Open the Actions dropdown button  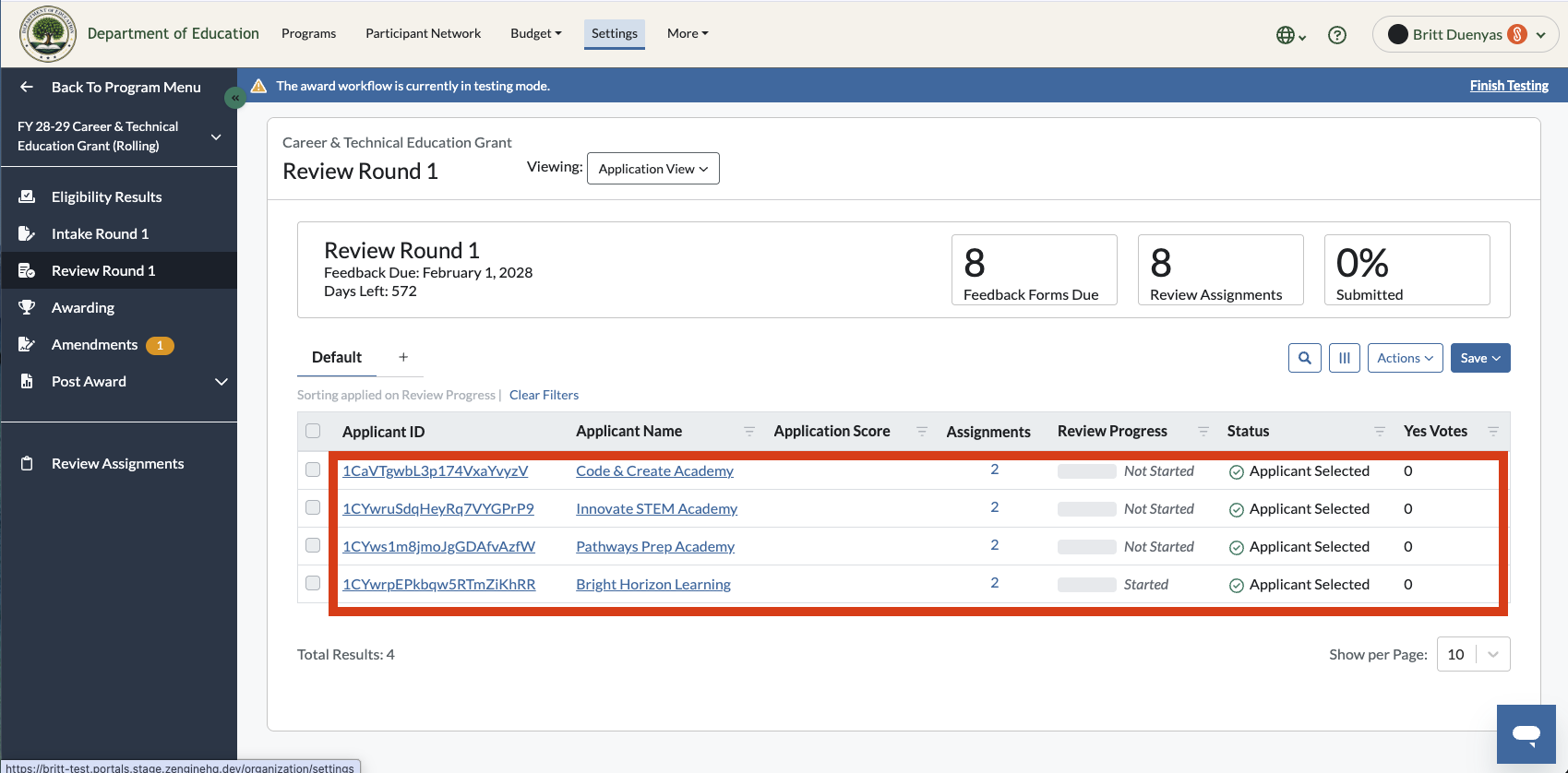click(x=1405, y=358)
